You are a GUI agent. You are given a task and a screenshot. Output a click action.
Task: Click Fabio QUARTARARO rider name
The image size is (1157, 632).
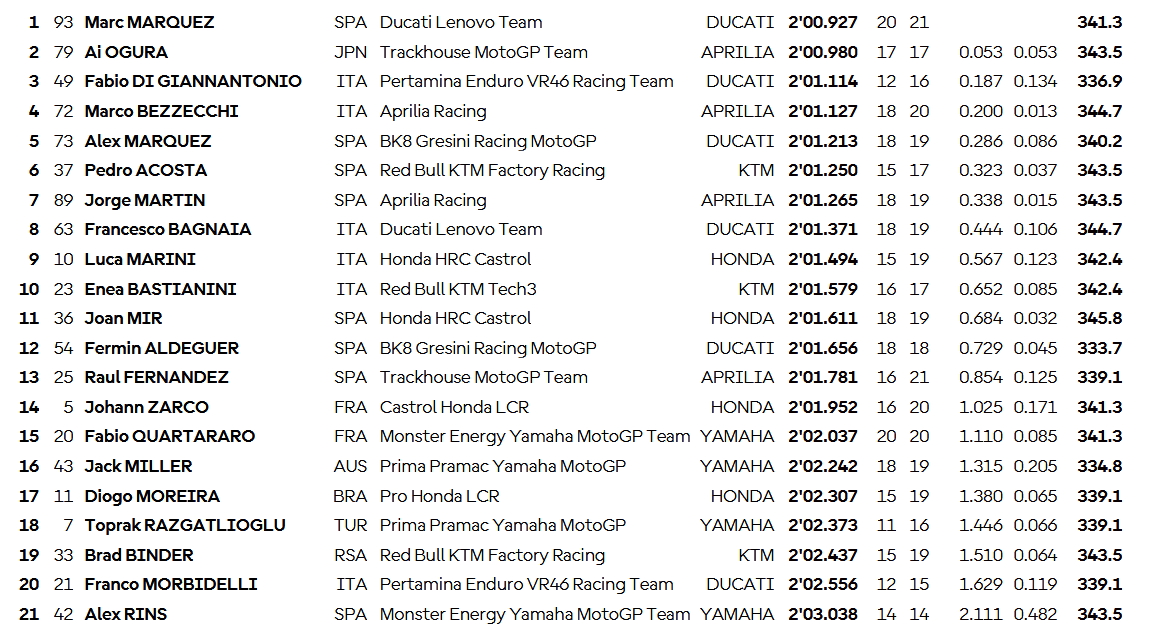170,436
